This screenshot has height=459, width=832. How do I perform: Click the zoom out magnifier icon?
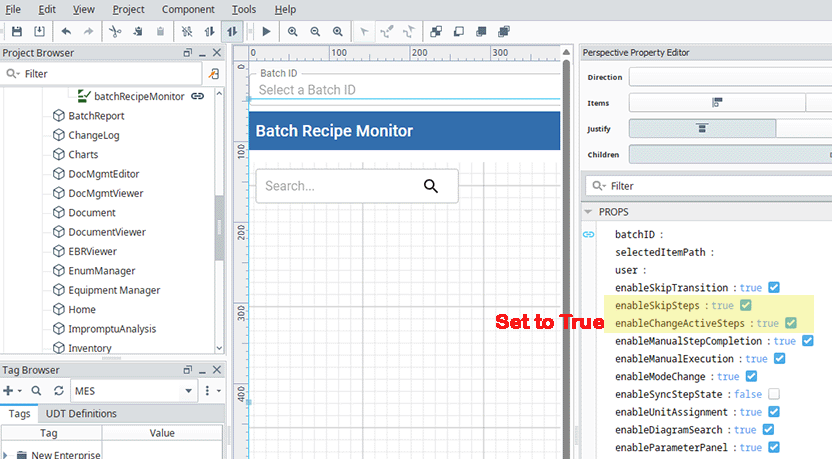coord(315,32)
